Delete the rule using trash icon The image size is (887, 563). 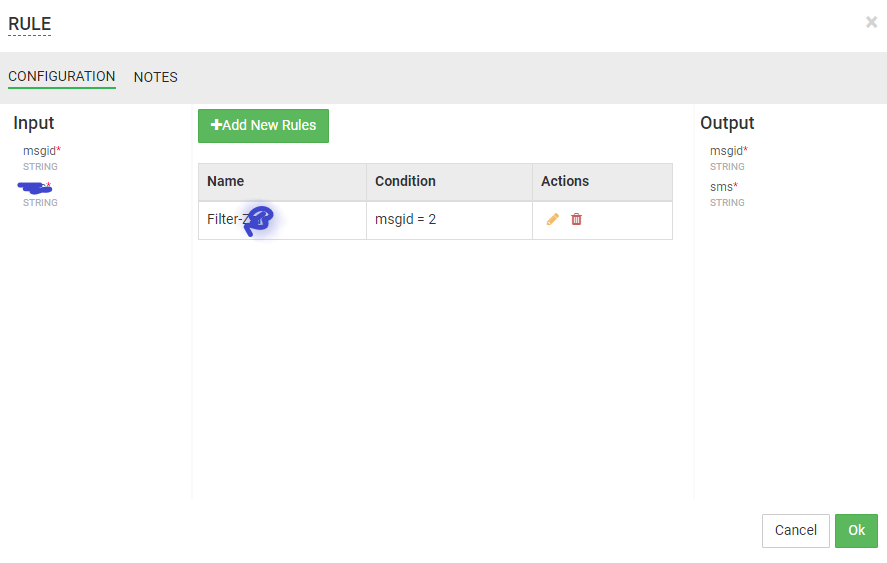[576, 219]
